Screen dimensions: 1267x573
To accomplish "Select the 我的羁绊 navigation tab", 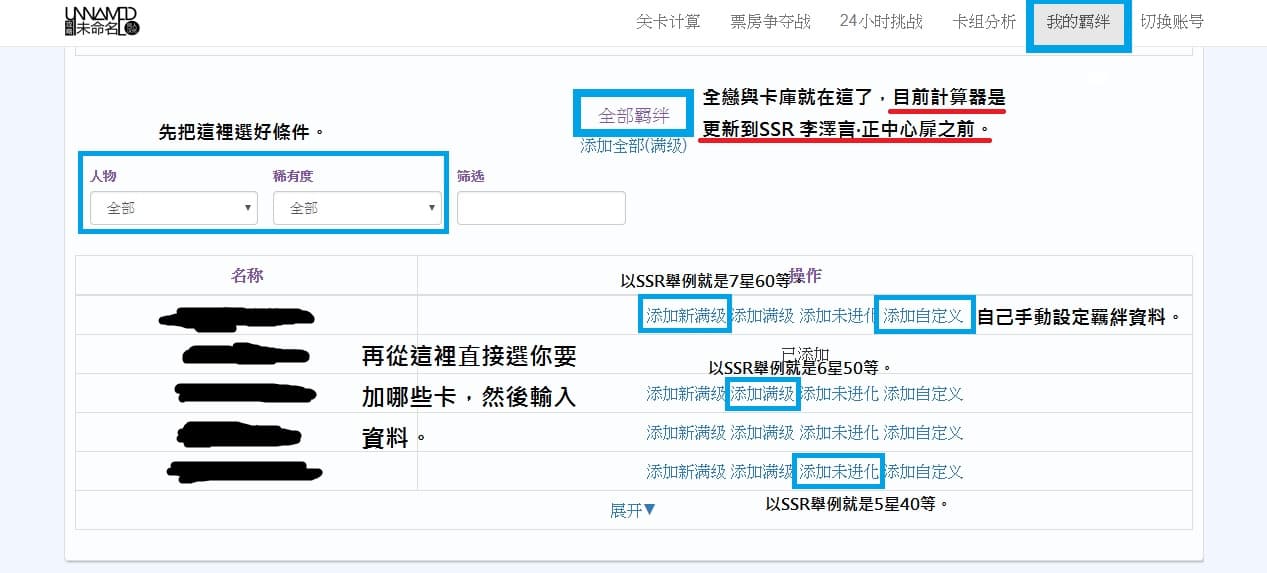I will point(1078,22).
